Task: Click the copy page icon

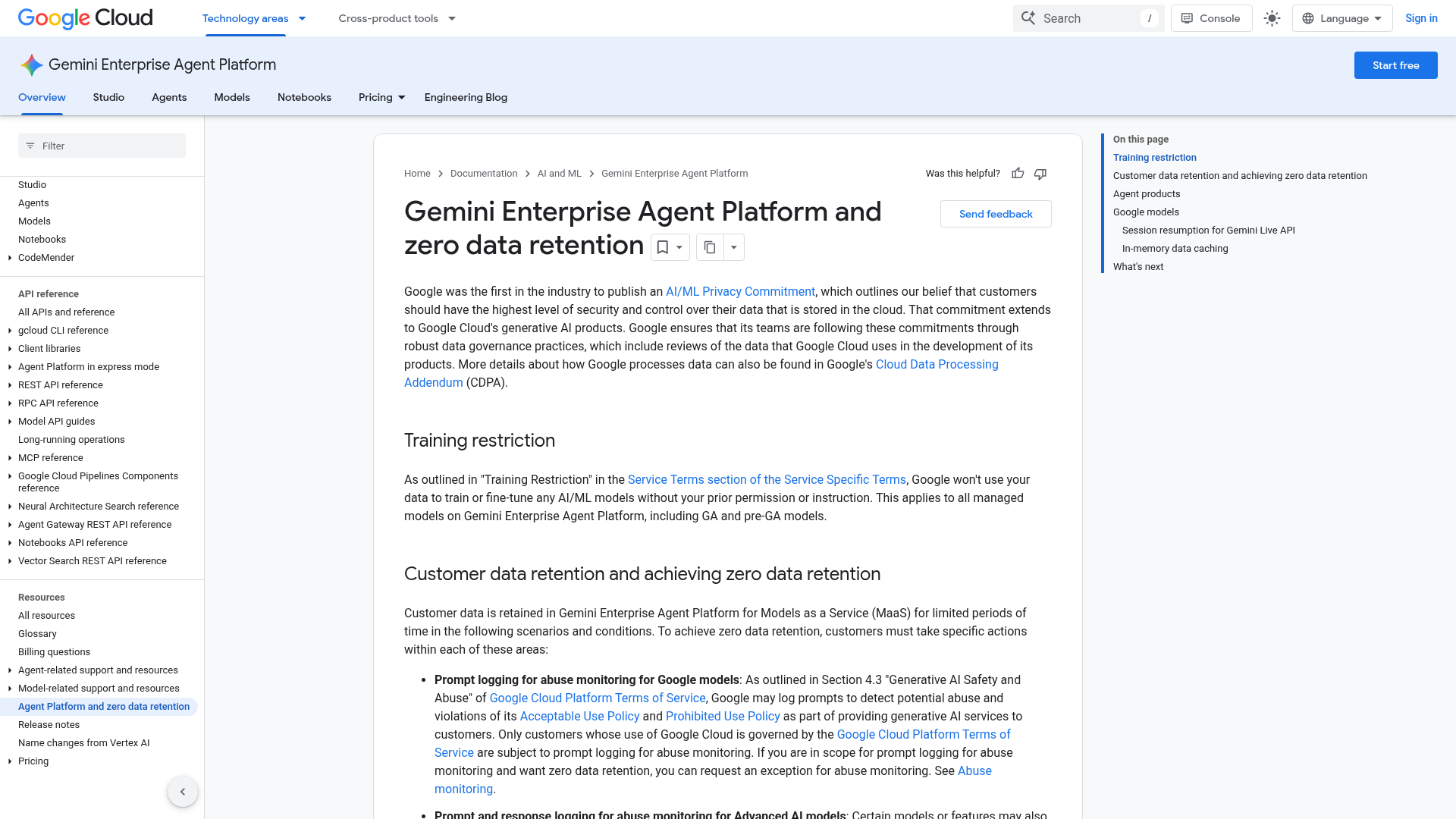Action: coord(710,247)
